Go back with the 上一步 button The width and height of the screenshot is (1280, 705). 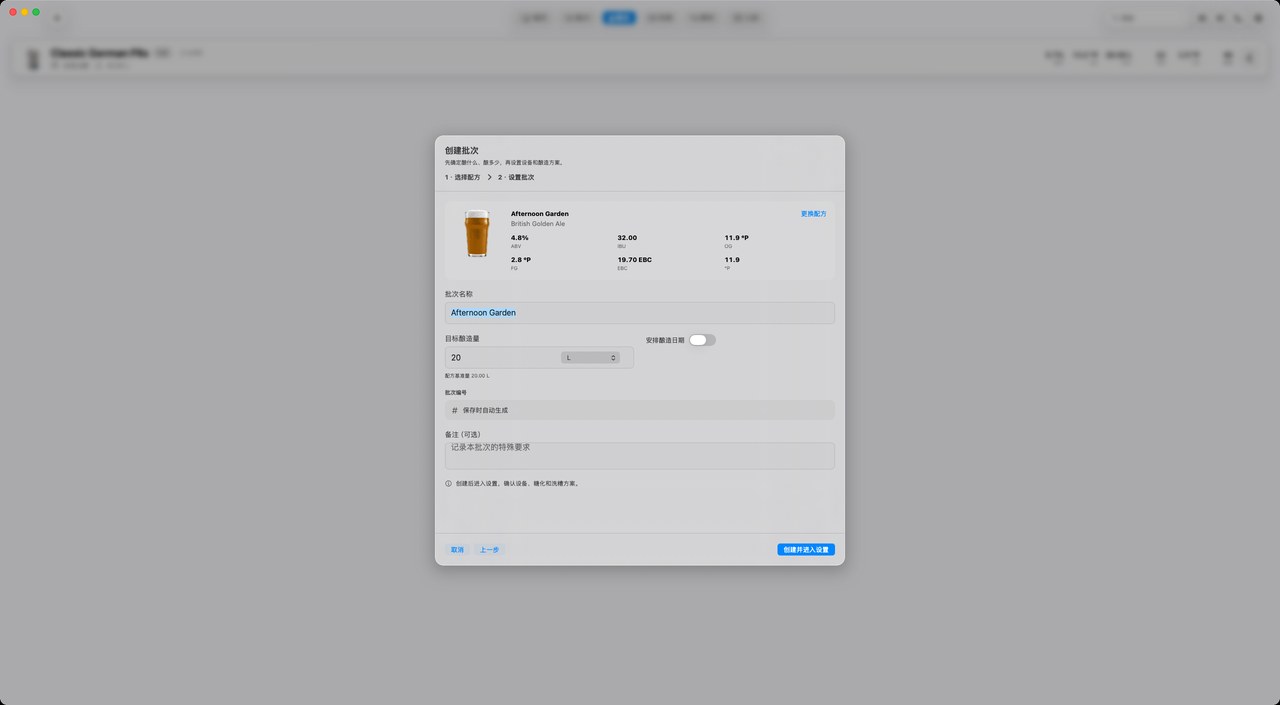click(x=489, y=550)
